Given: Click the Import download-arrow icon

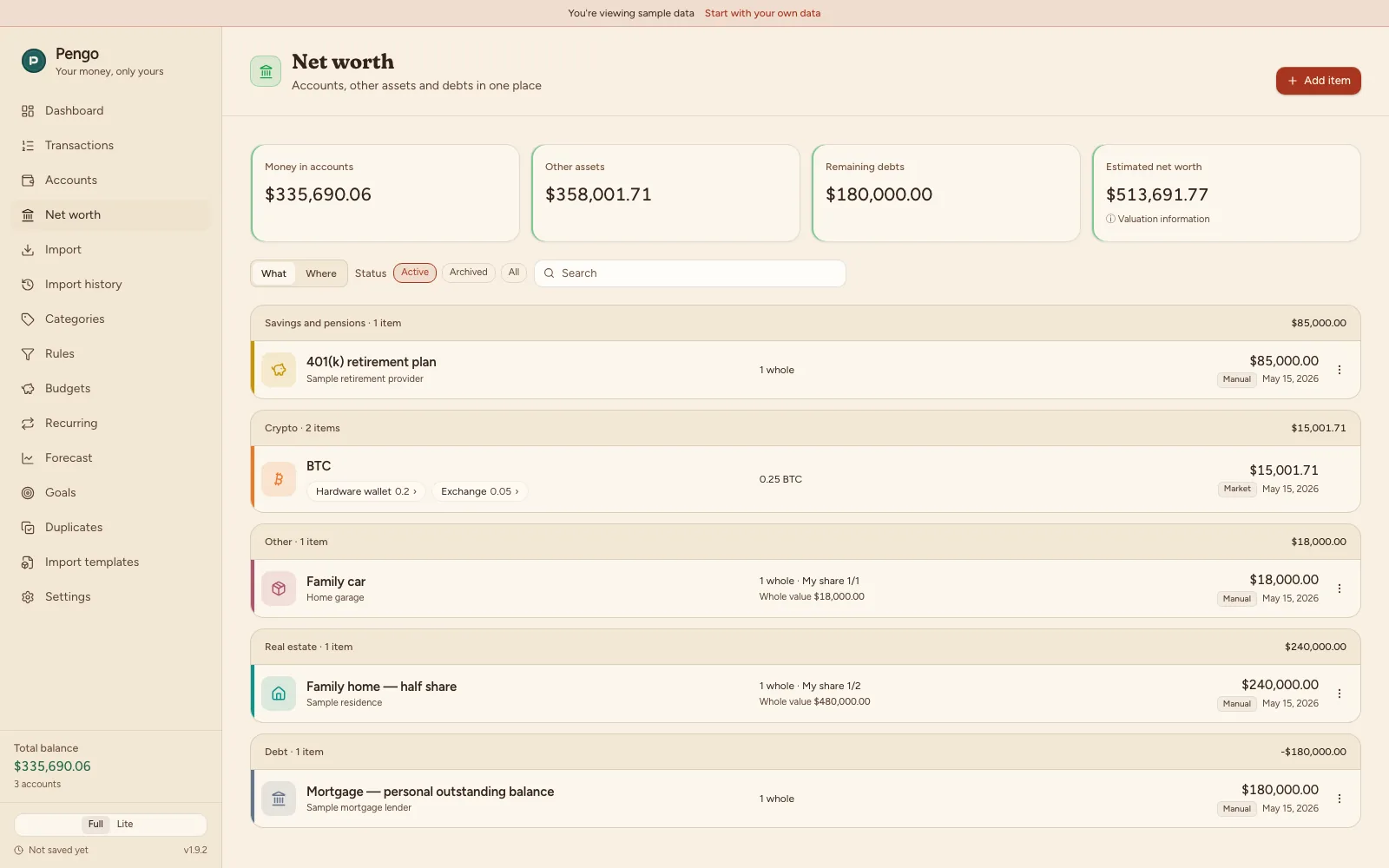Looking at the screenshot, I should 28,250.
